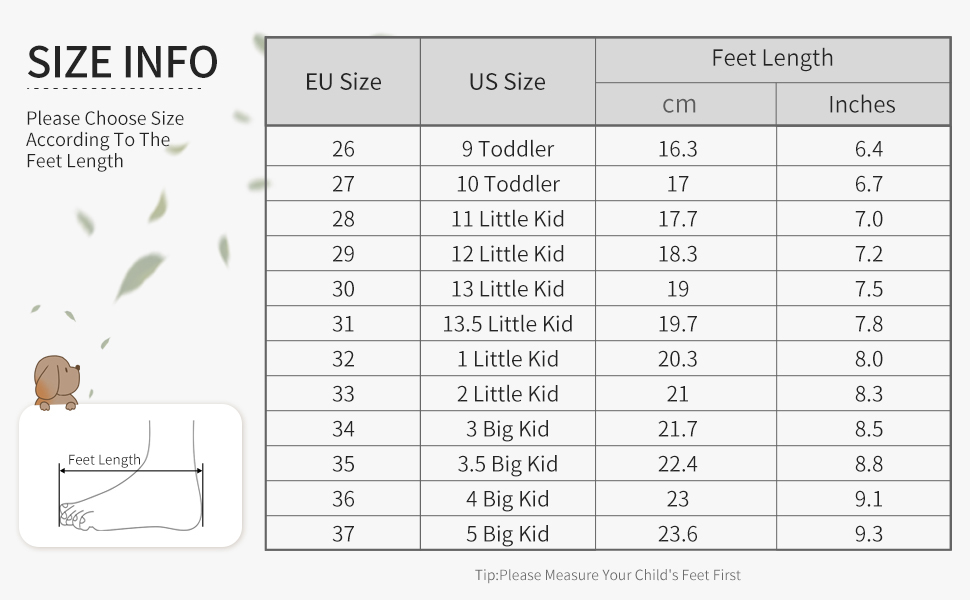Select EU size 37 cell
The image size is (970, 600).
(343, 533)
